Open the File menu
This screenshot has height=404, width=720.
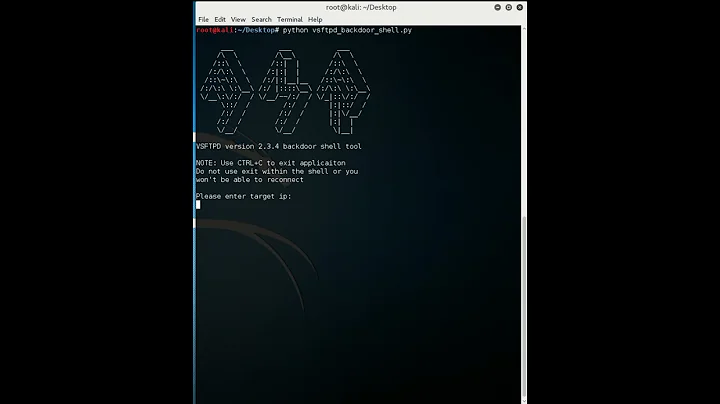coord(203,19)
